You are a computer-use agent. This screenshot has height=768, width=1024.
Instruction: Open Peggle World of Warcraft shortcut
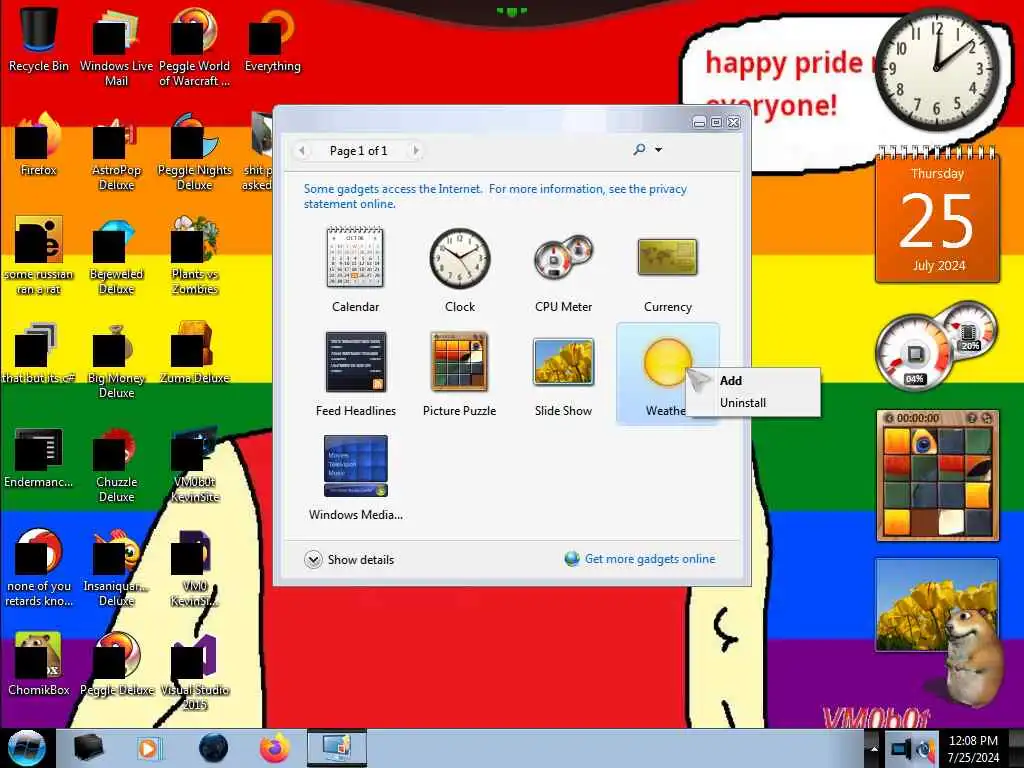(195, 47)
